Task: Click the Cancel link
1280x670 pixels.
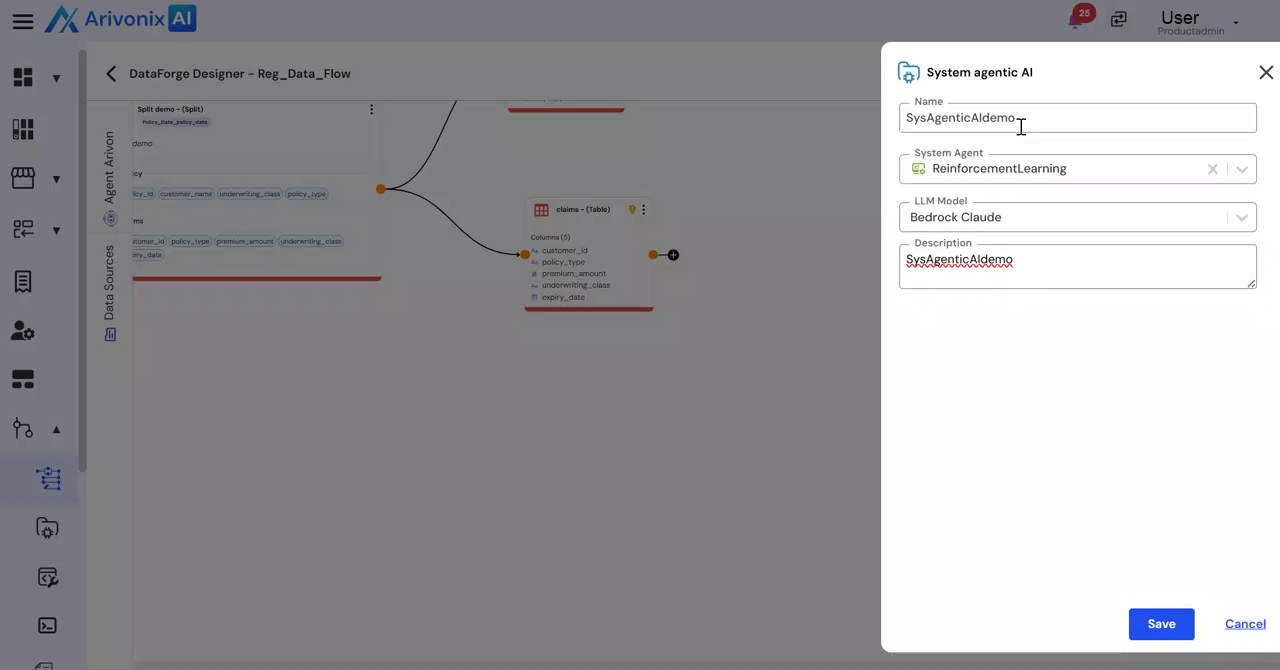Action: point(1245,624)
